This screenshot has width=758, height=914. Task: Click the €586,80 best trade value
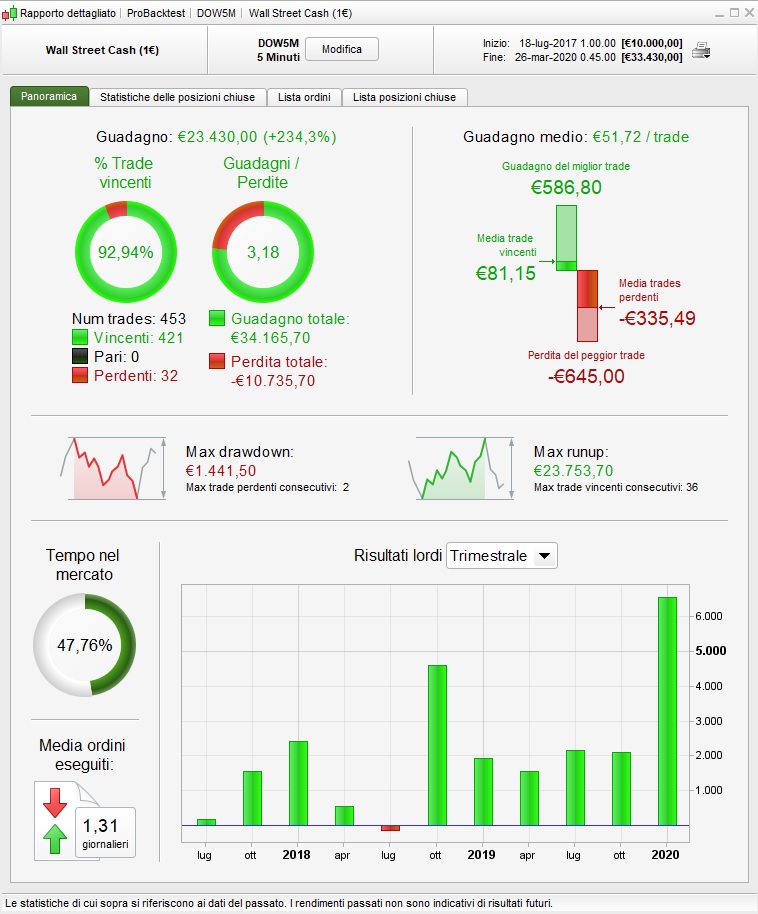click(566, 187)
